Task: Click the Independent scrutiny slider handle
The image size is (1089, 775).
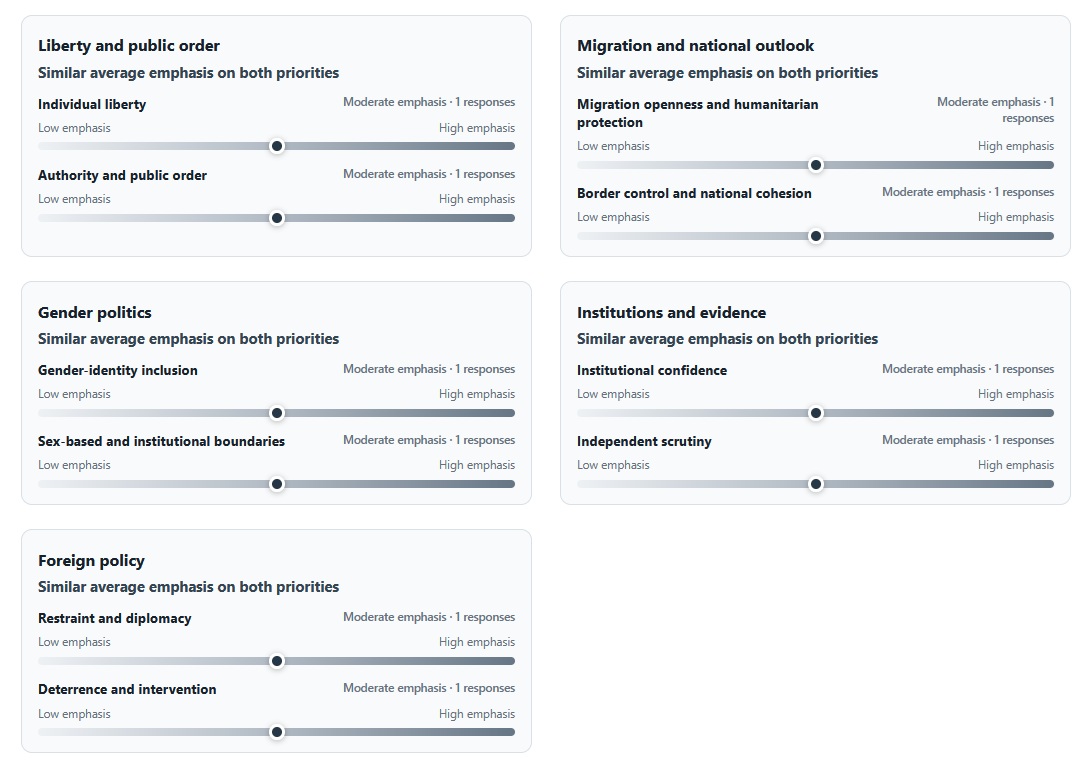Action: [816, 484]
